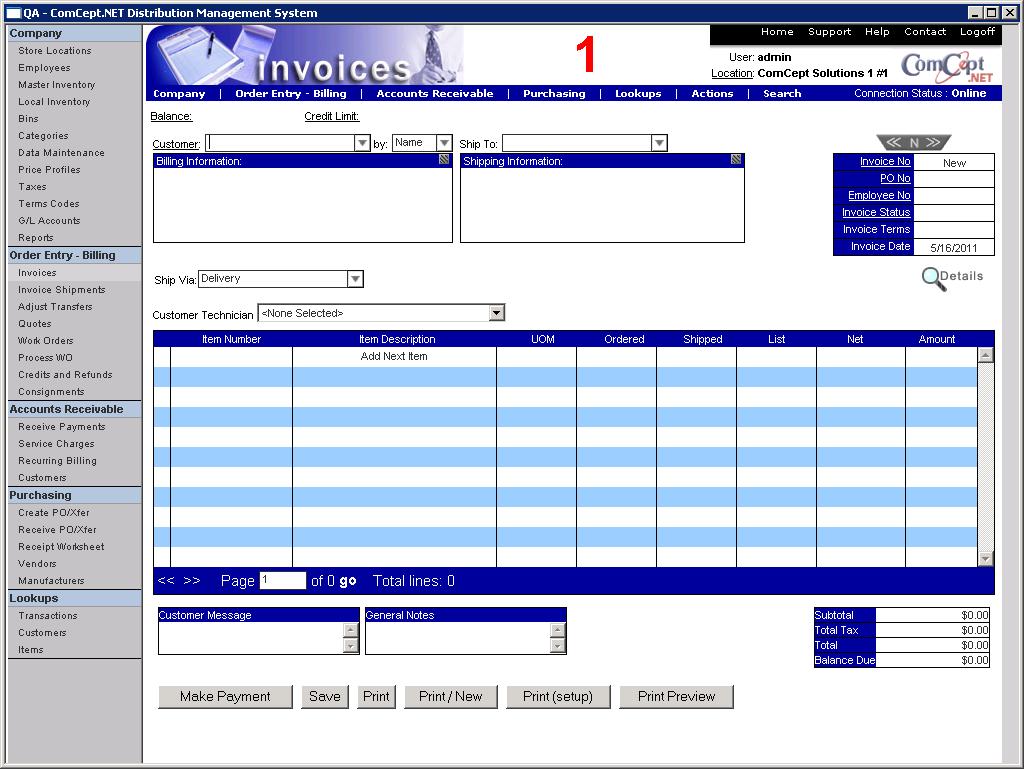The image size is (1024, 769).
Task: Open Store Locations in the sidebar
Action: (55, 50)
